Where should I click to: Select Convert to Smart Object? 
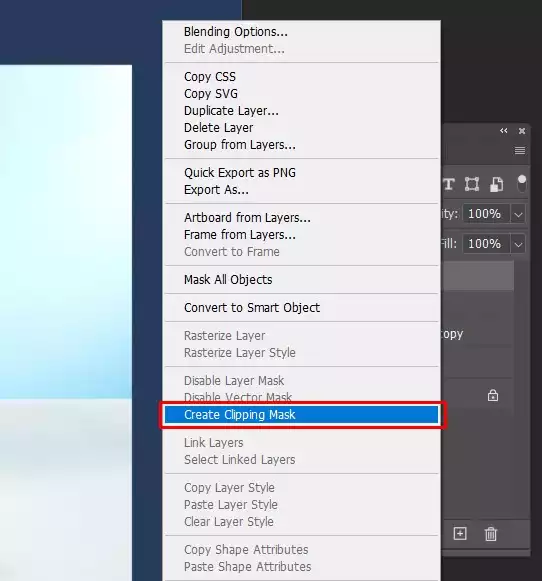(252, 308)
